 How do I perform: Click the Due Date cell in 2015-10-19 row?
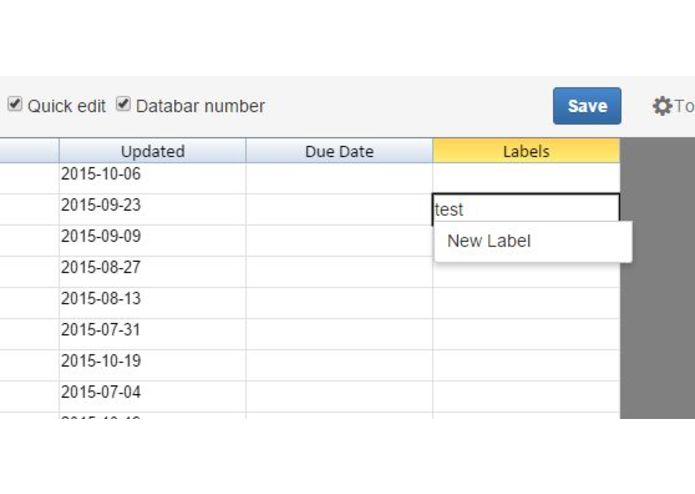[340, 366]
